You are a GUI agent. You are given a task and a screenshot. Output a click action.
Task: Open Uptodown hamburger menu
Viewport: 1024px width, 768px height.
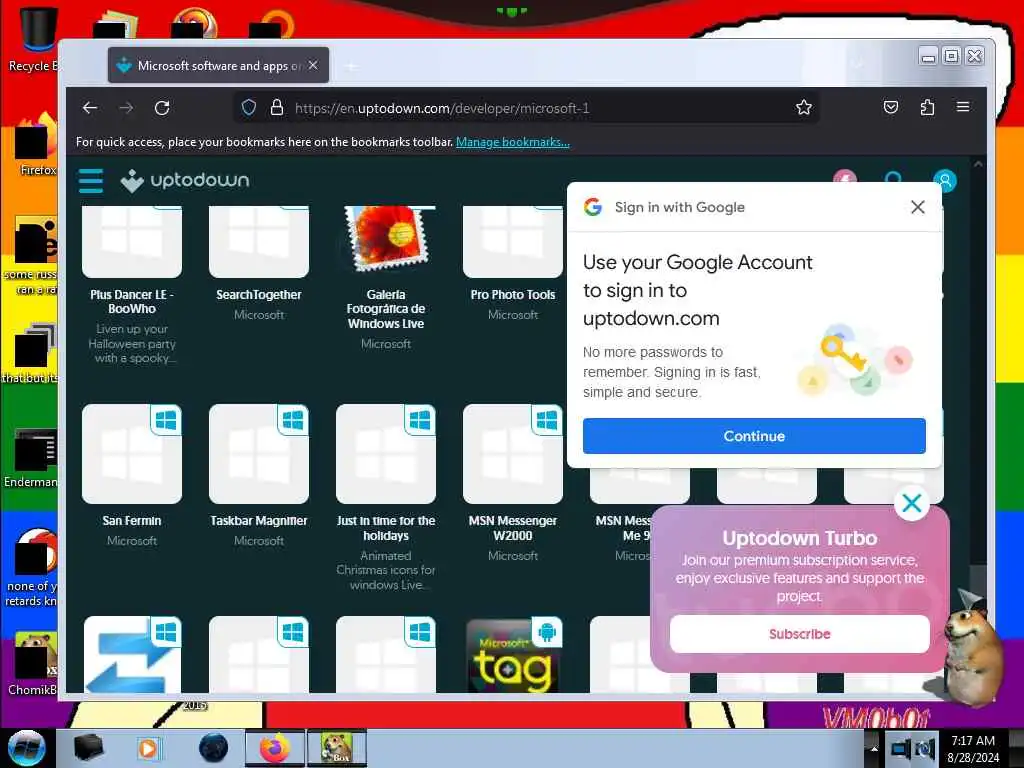tap(91, 181)
